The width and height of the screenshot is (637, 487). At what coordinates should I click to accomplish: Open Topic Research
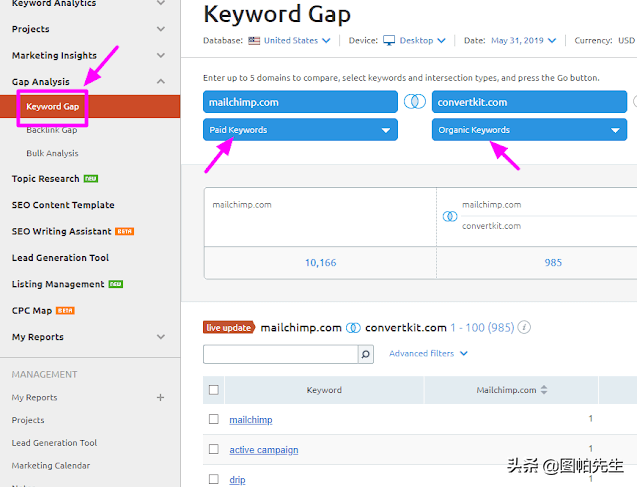46,179
